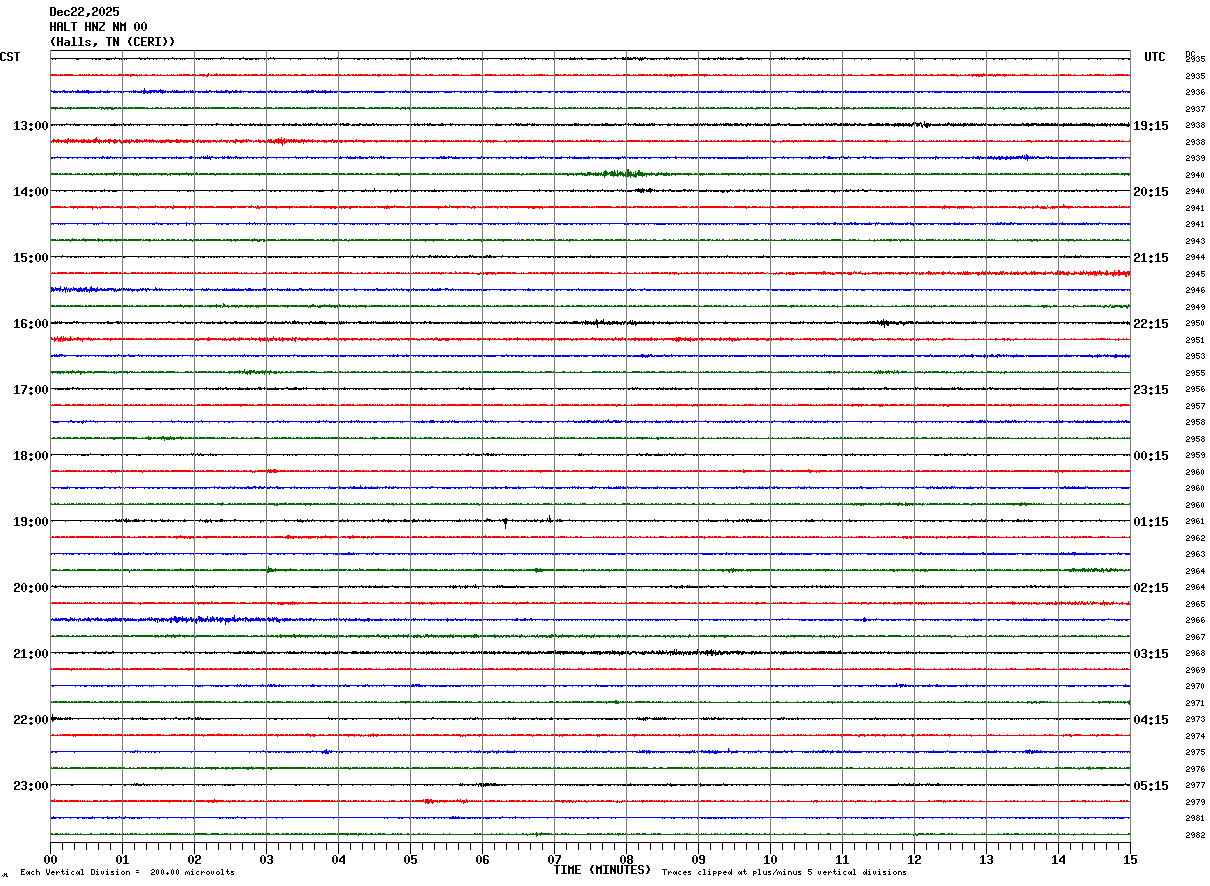The image size is (1210, 886).
Task: Click the 'TIME (MINUTES)' axis title
Action: tap(602, 870)
